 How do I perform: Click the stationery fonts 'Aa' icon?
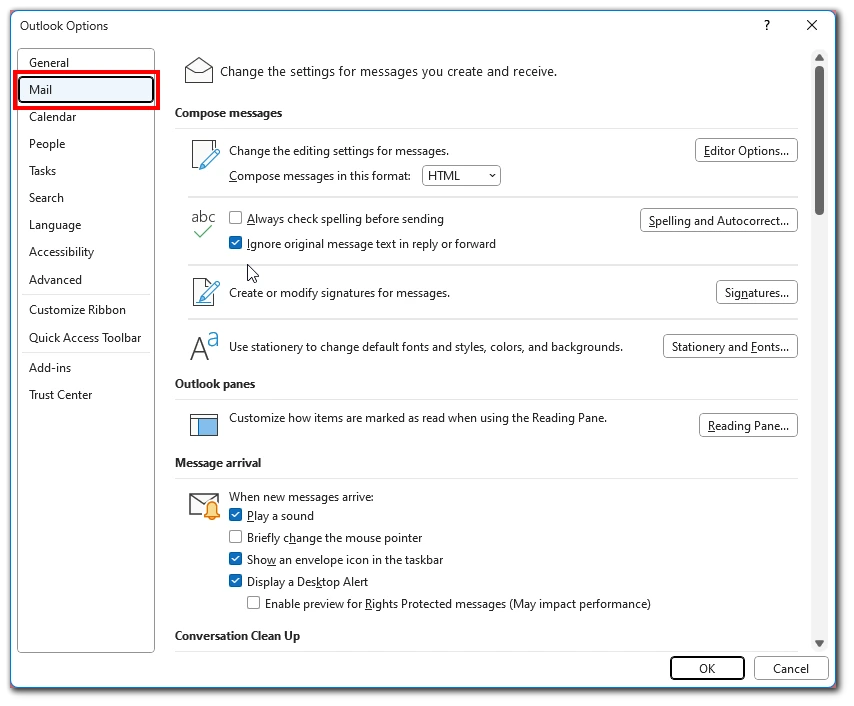point(204,346)
